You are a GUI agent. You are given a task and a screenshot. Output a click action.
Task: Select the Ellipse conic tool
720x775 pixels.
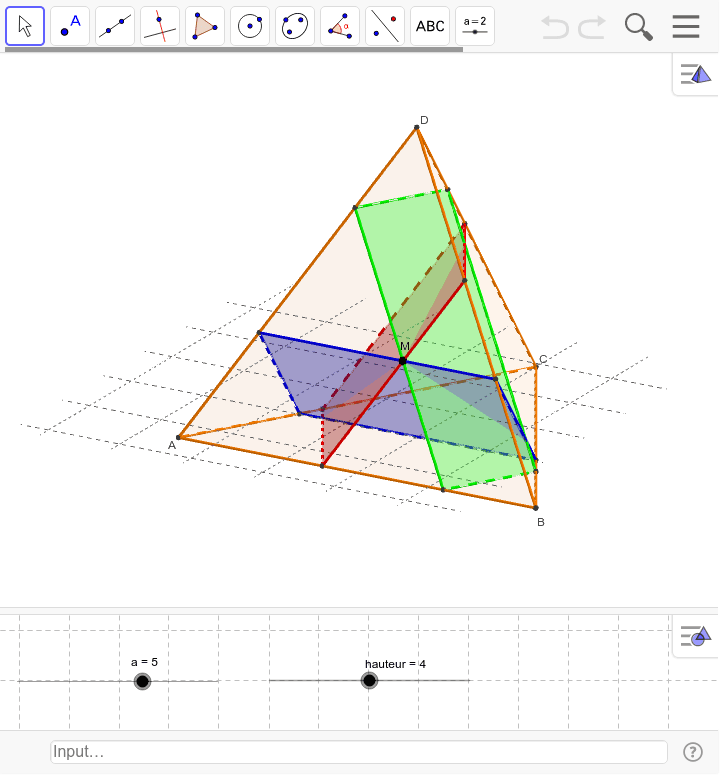coord(295,26)
